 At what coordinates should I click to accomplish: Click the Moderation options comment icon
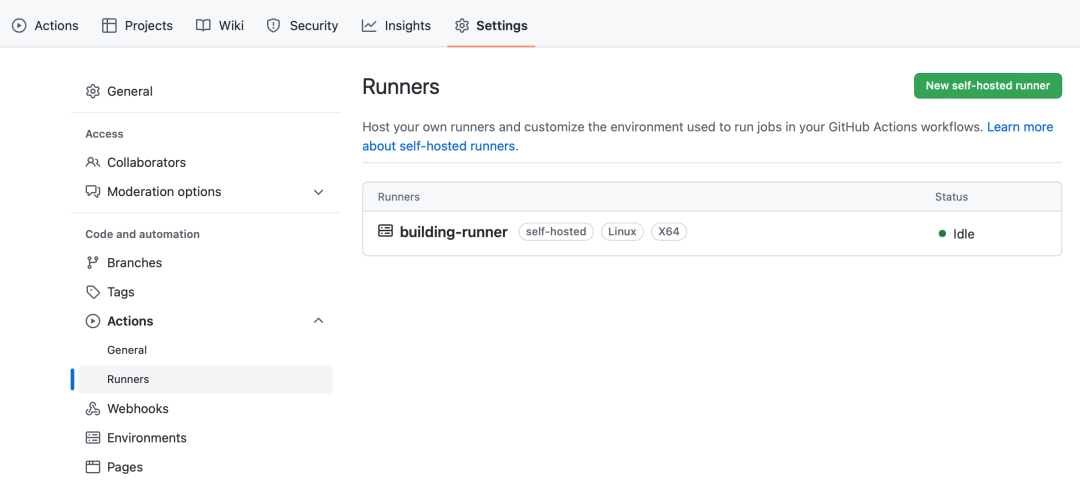coord(93,192)
